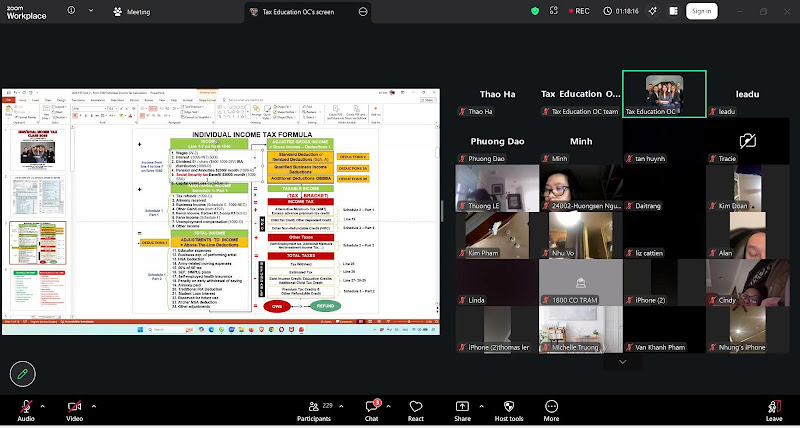Screen dimensions: 800x428
Task: Select the Nhu Vo video tile
Action: (581, 235)
